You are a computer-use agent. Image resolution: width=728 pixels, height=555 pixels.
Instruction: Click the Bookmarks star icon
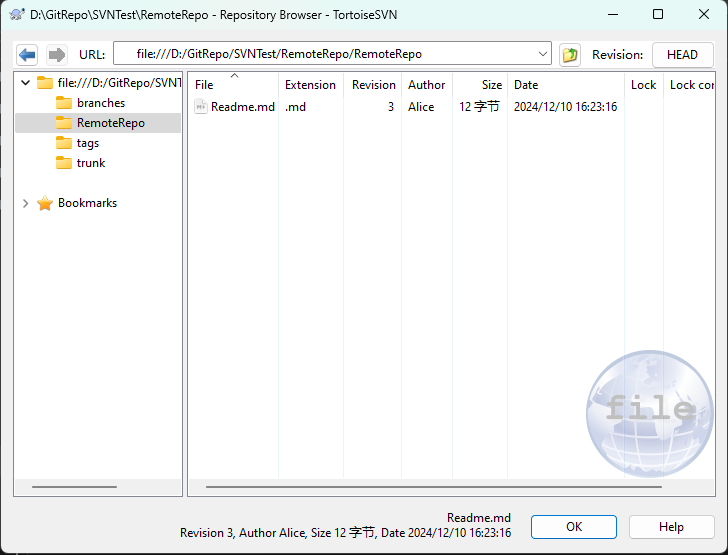click(45, 203)
